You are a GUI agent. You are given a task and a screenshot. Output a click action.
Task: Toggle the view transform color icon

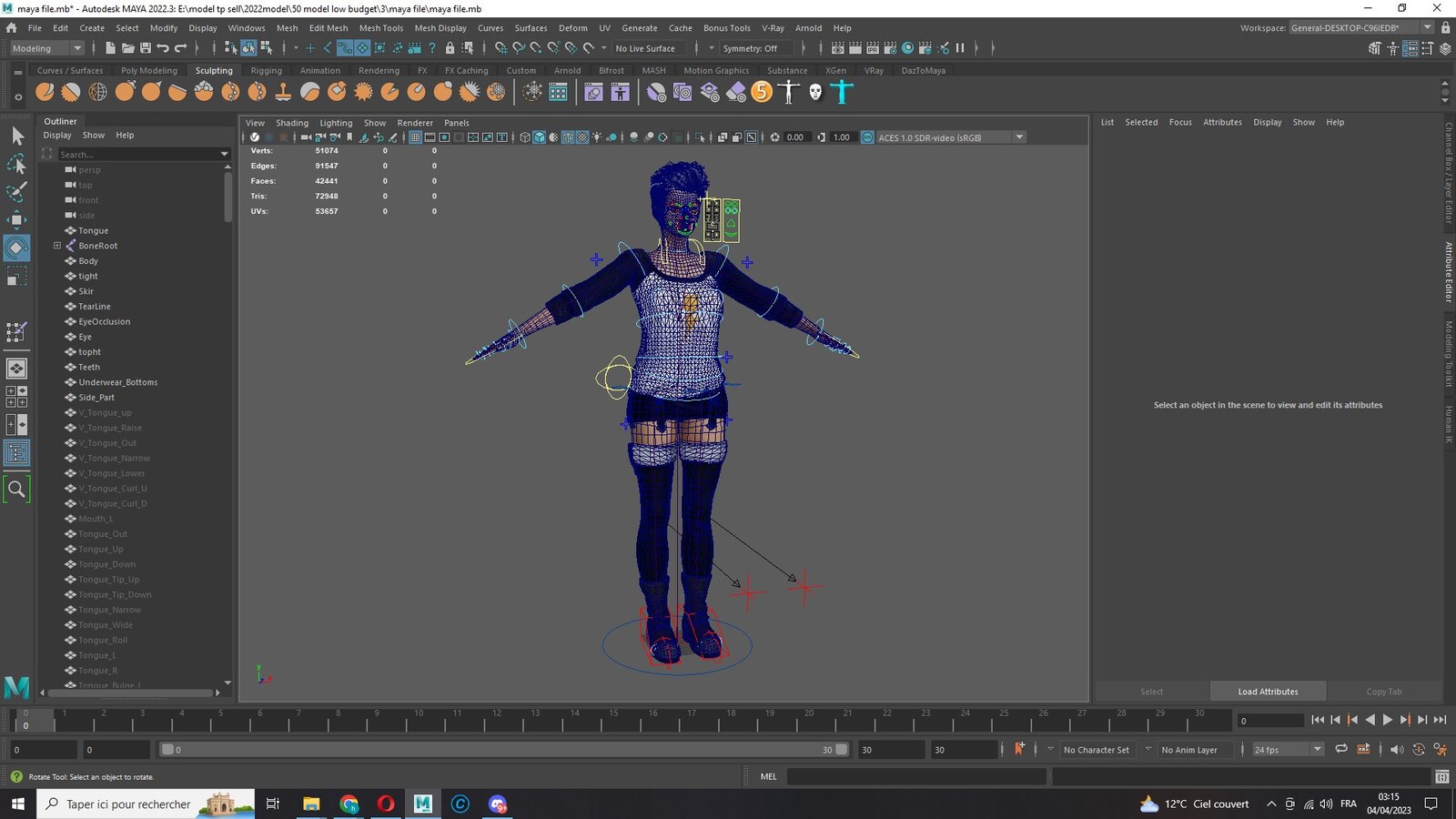[x=867, y=137]
